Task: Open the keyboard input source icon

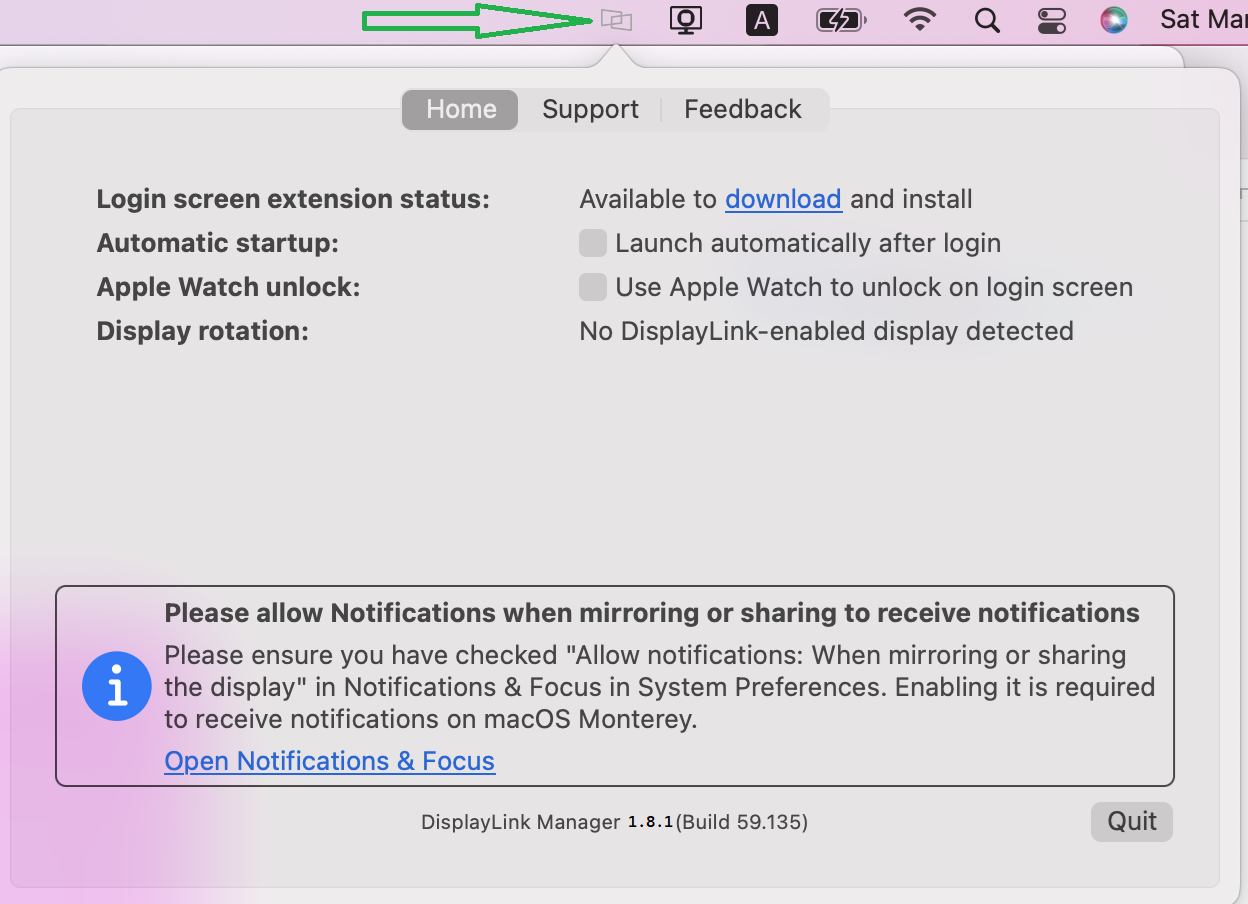Action: 761,19
